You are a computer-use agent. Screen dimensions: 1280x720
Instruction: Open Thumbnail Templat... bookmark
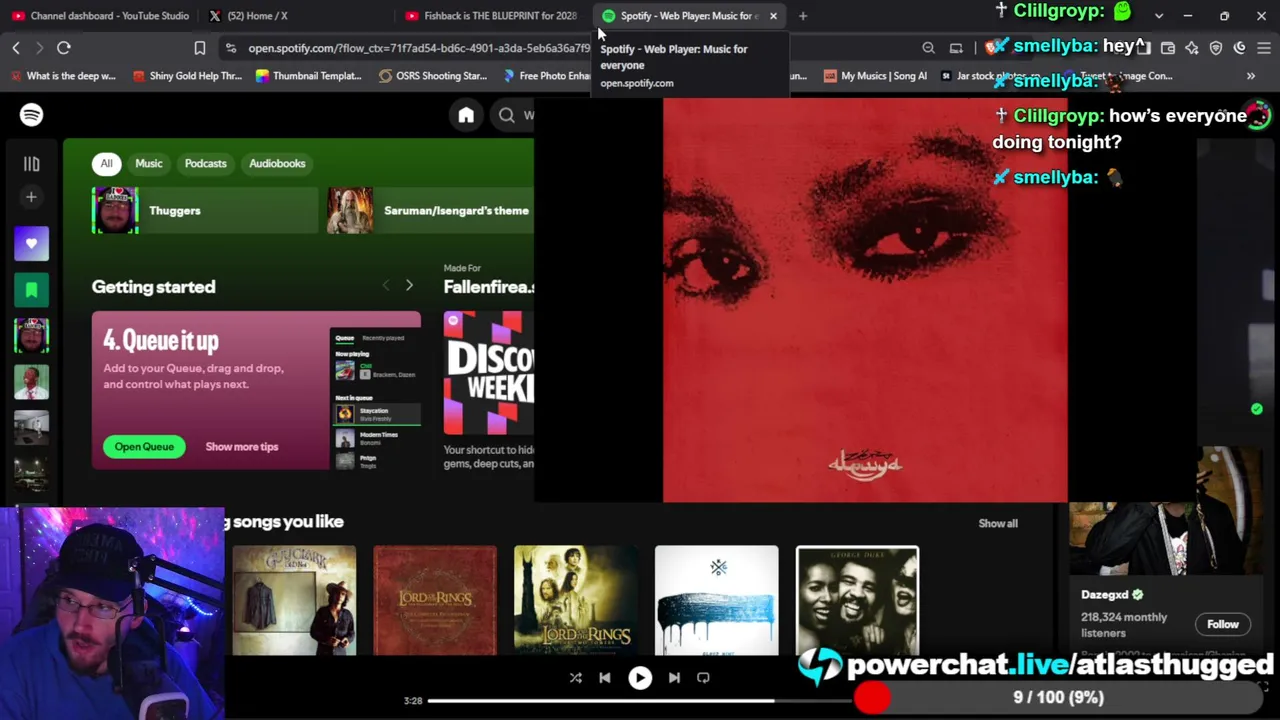pyautogui.click(x=309, y=76)
